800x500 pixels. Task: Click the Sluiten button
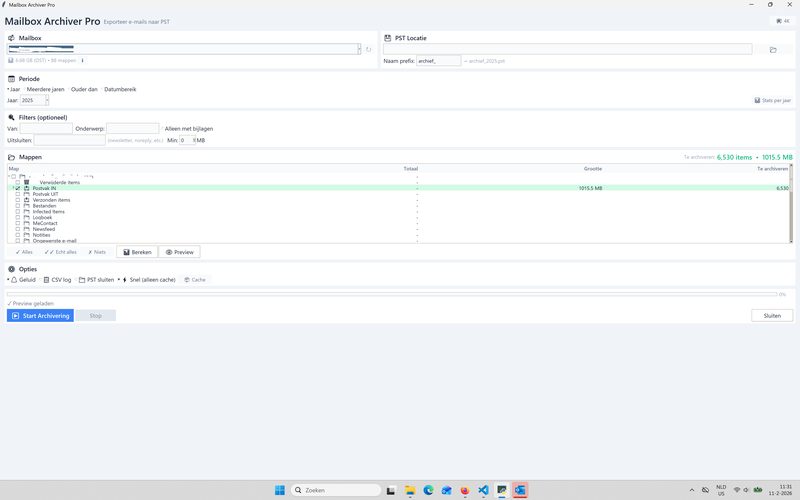pos(772,316)
